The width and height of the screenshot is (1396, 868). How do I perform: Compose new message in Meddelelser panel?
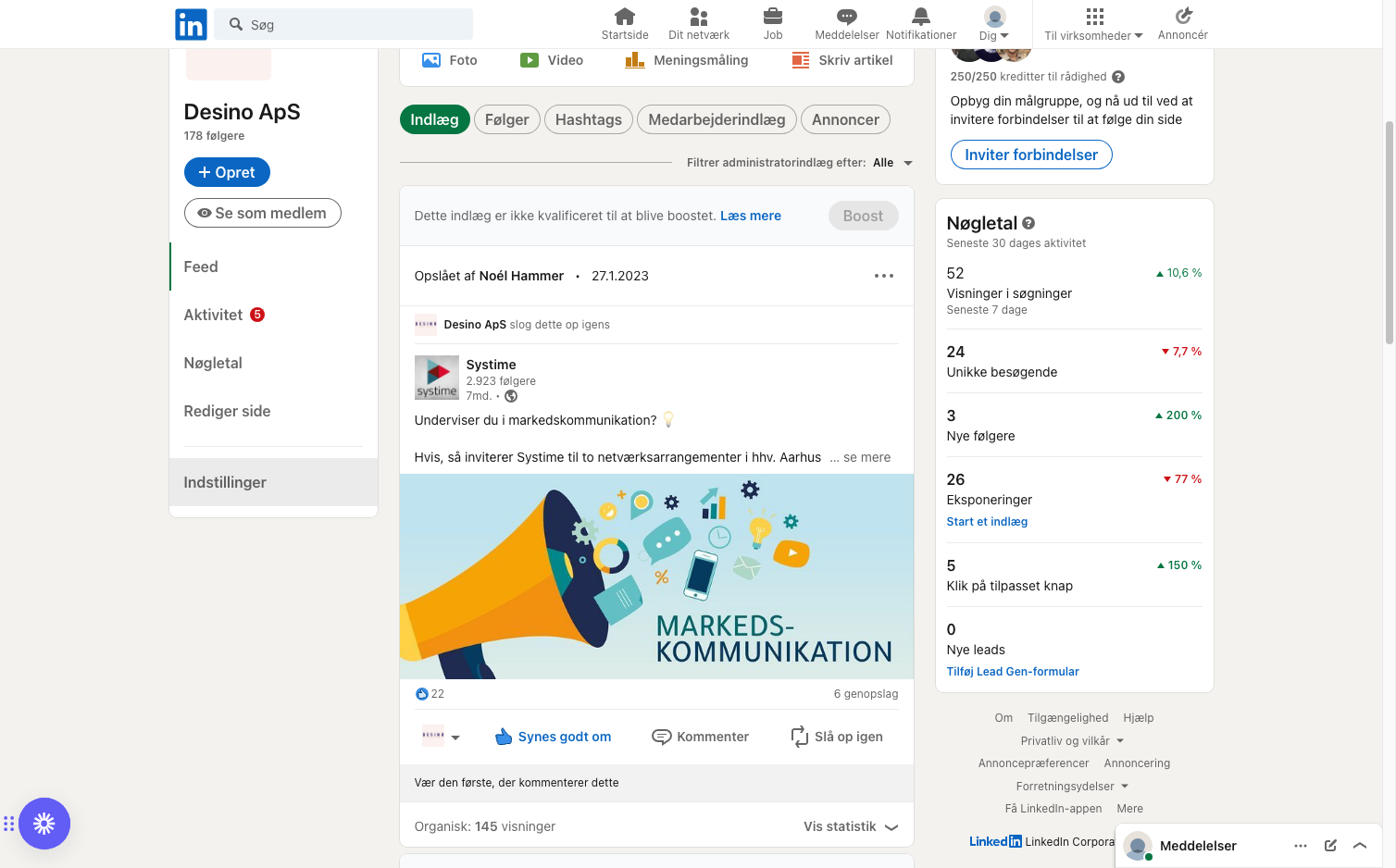pos(1330,846)
